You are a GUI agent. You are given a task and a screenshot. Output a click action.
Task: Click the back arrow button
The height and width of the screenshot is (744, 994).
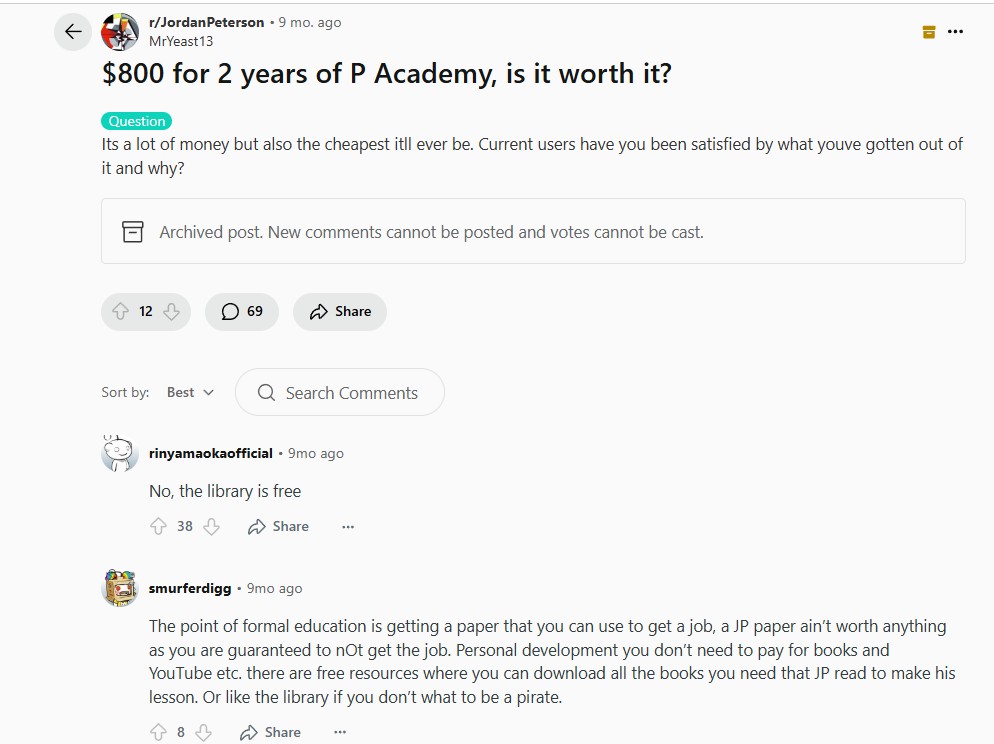[72, 32]
